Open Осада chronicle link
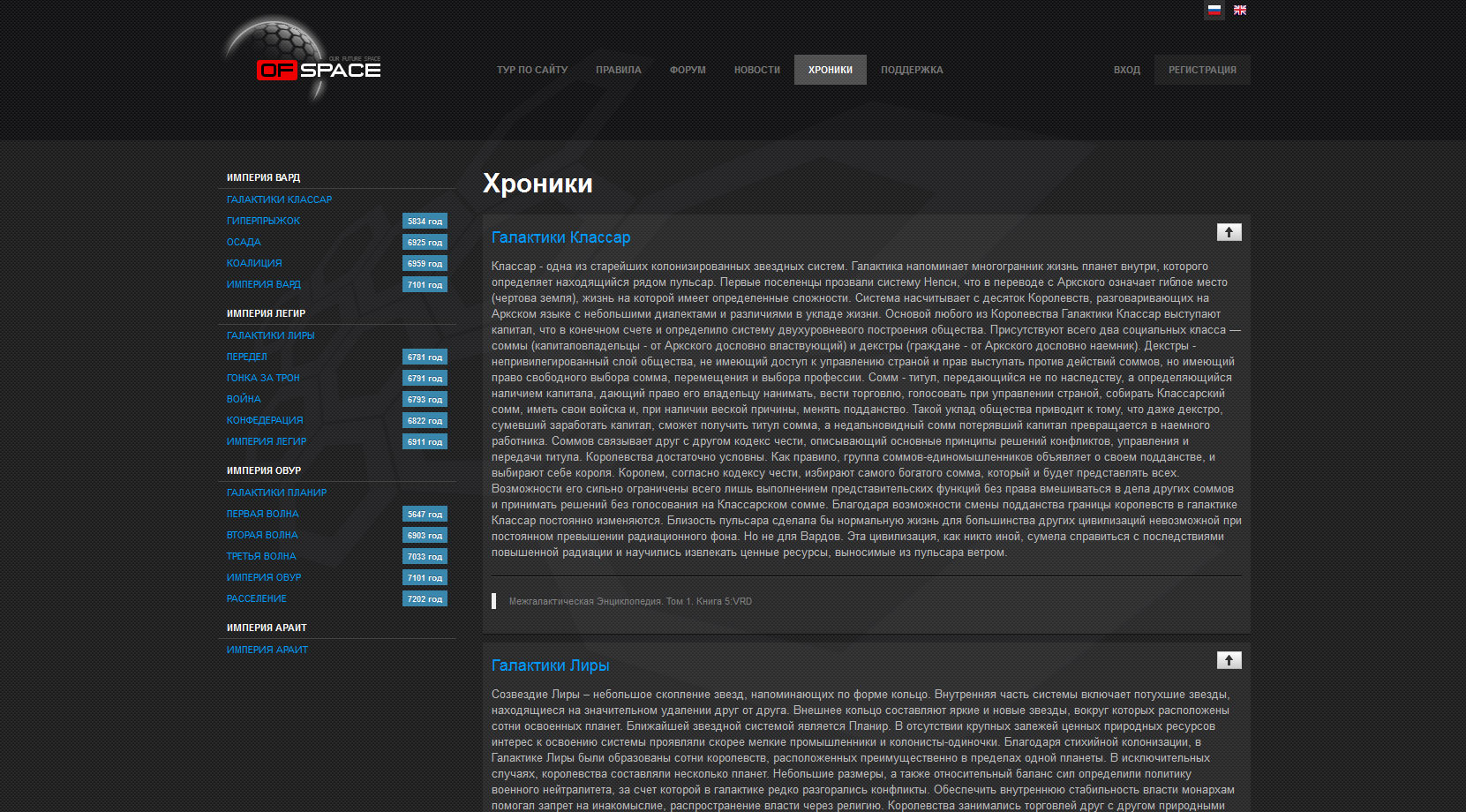Viewport: 1466px width, 812px height. pos(244,242)
